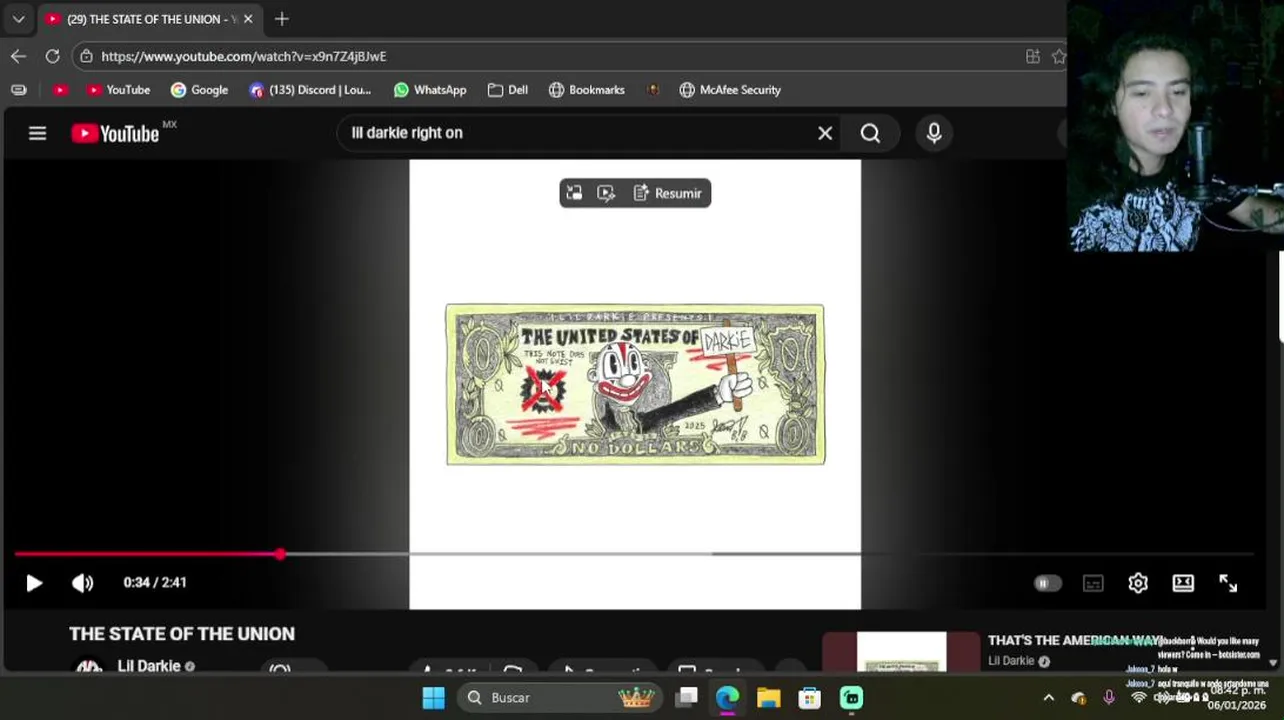Switch to theater mode
This screenshot has width=1284, height=720.
[x=1183, y=583]
